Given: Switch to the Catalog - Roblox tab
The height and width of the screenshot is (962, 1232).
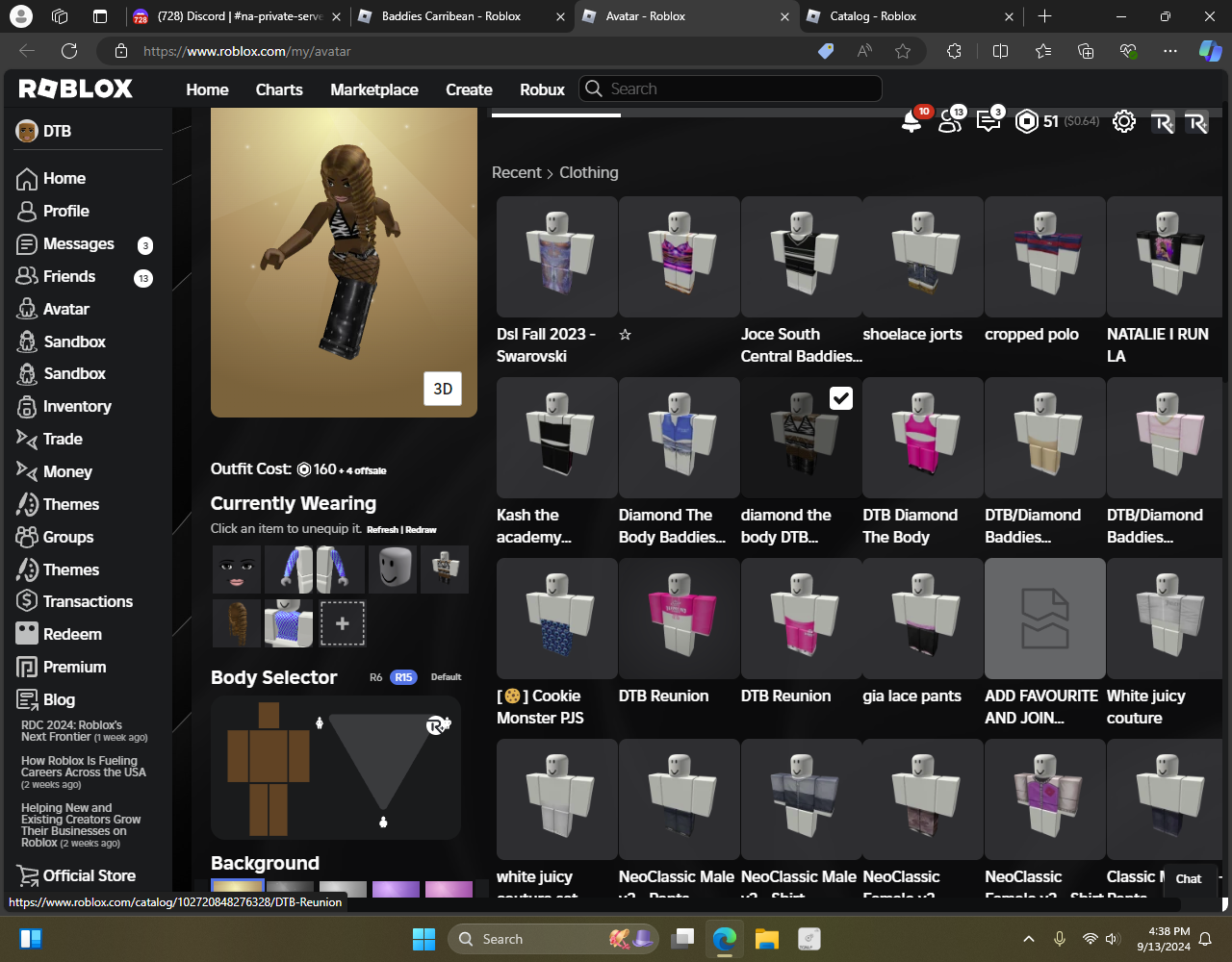Looking at the screenshot, I should (910, 16).
